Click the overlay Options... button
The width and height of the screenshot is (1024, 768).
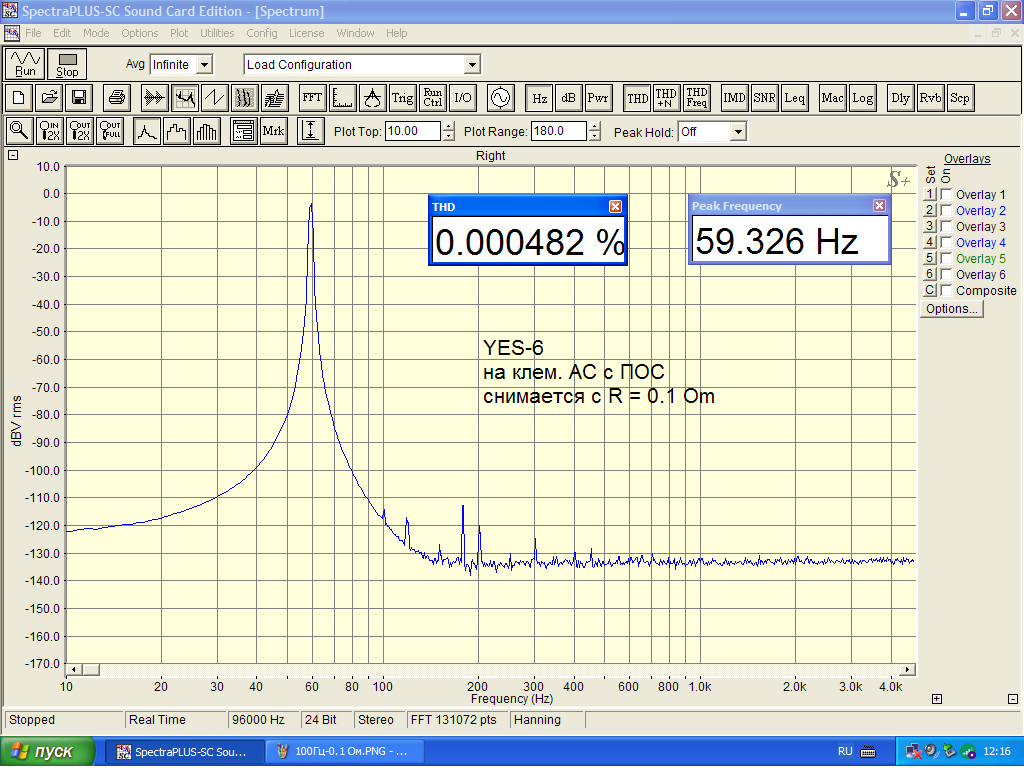pyautogui.click(x=951, y=309)
